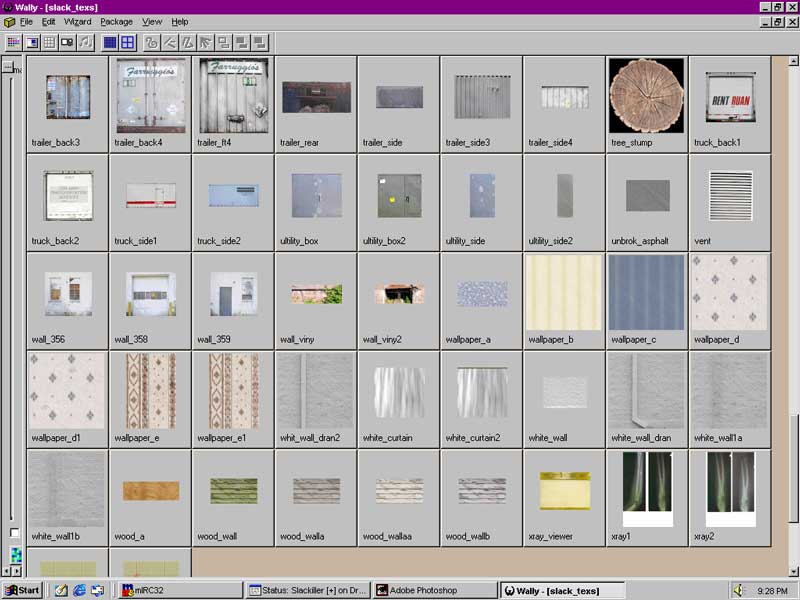Switch to Adobe Photoshop in taskbar

435,590
